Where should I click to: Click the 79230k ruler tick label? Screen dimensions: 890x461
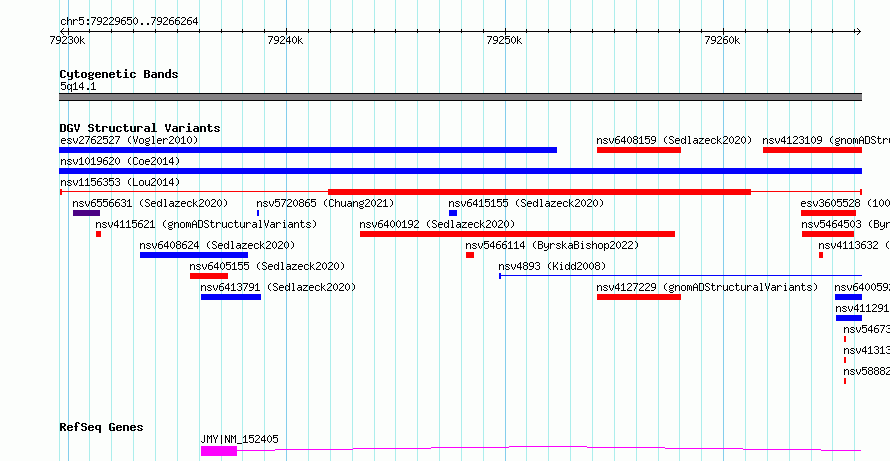(68, 40)
